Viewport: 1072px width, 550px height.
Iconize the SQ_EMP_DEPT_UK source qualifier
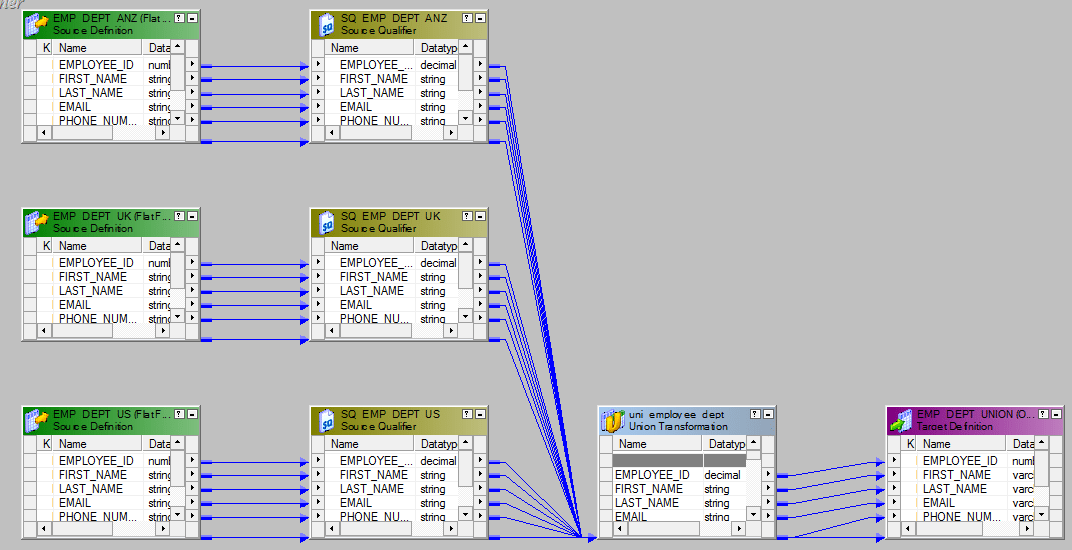point(480,216)
